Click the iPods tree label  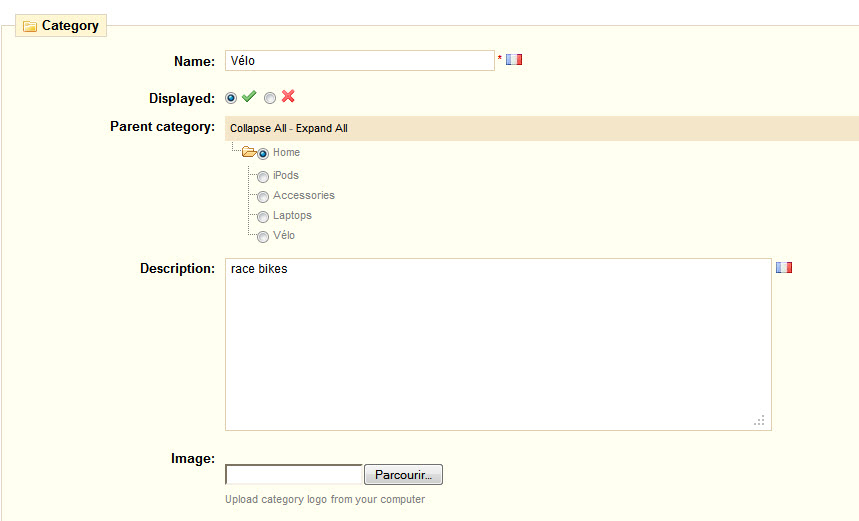[x=286, y=175]
